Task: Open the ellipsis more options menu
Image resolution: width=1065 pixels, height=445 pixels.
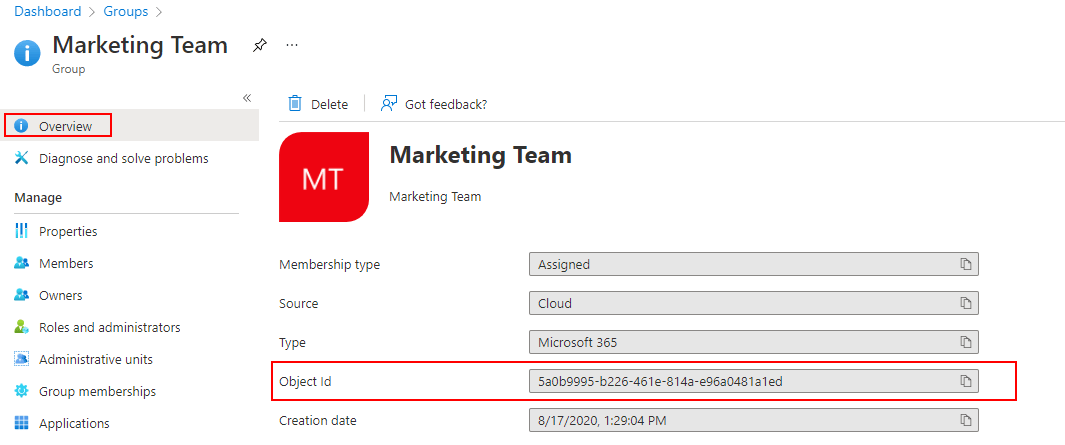Action: [x=292, y=45]
